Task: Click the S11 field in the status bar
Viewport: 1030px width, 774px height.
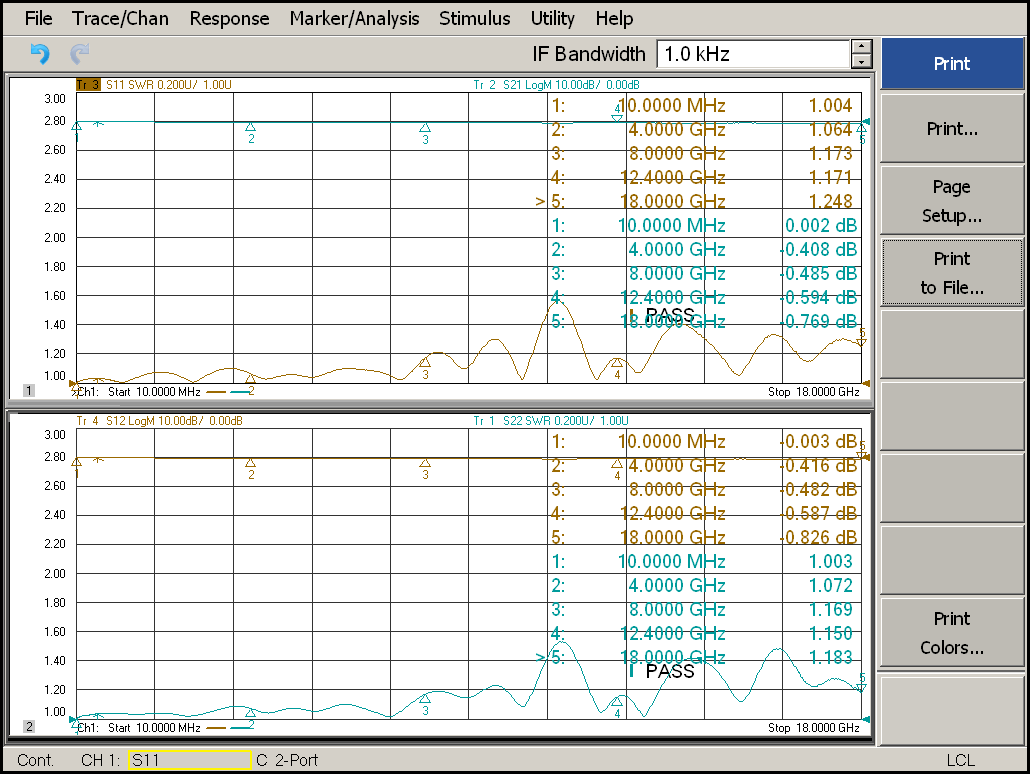Action: [x=188, y=760]
